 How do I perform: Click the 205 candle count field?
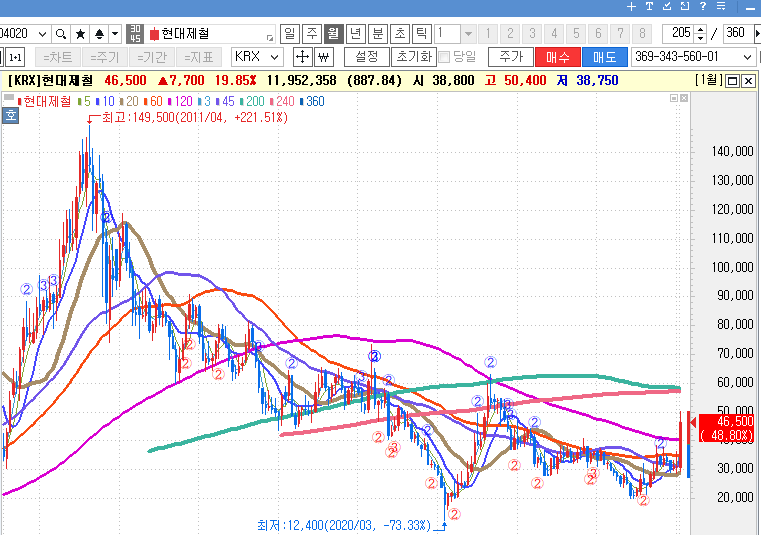click(679, 33)
